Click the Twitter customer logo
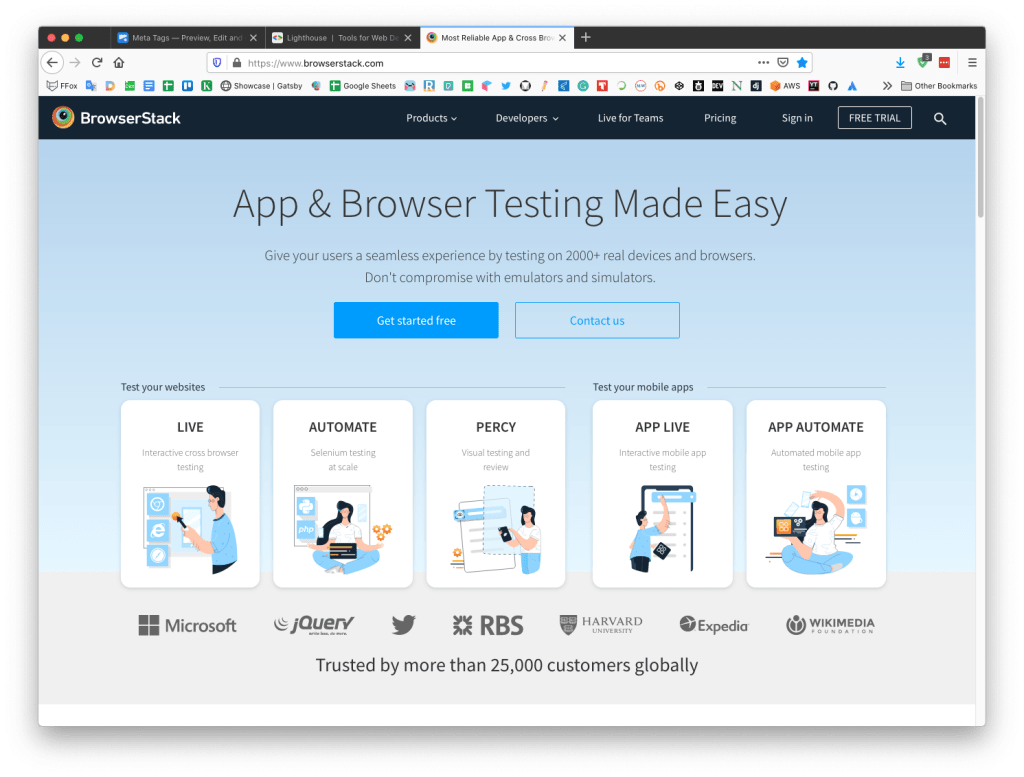 [404, 625]
